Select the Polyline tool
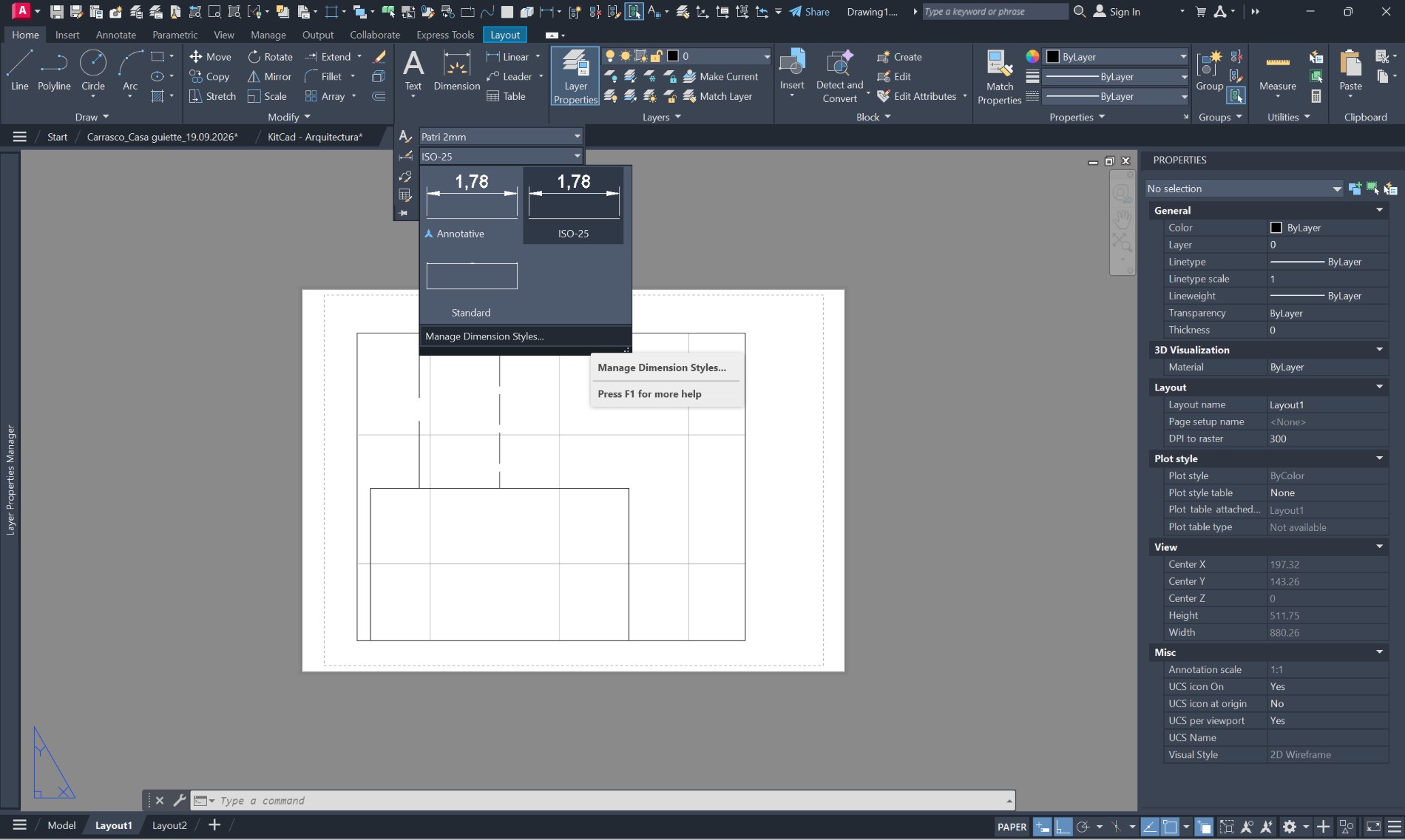 pos(54,70)
